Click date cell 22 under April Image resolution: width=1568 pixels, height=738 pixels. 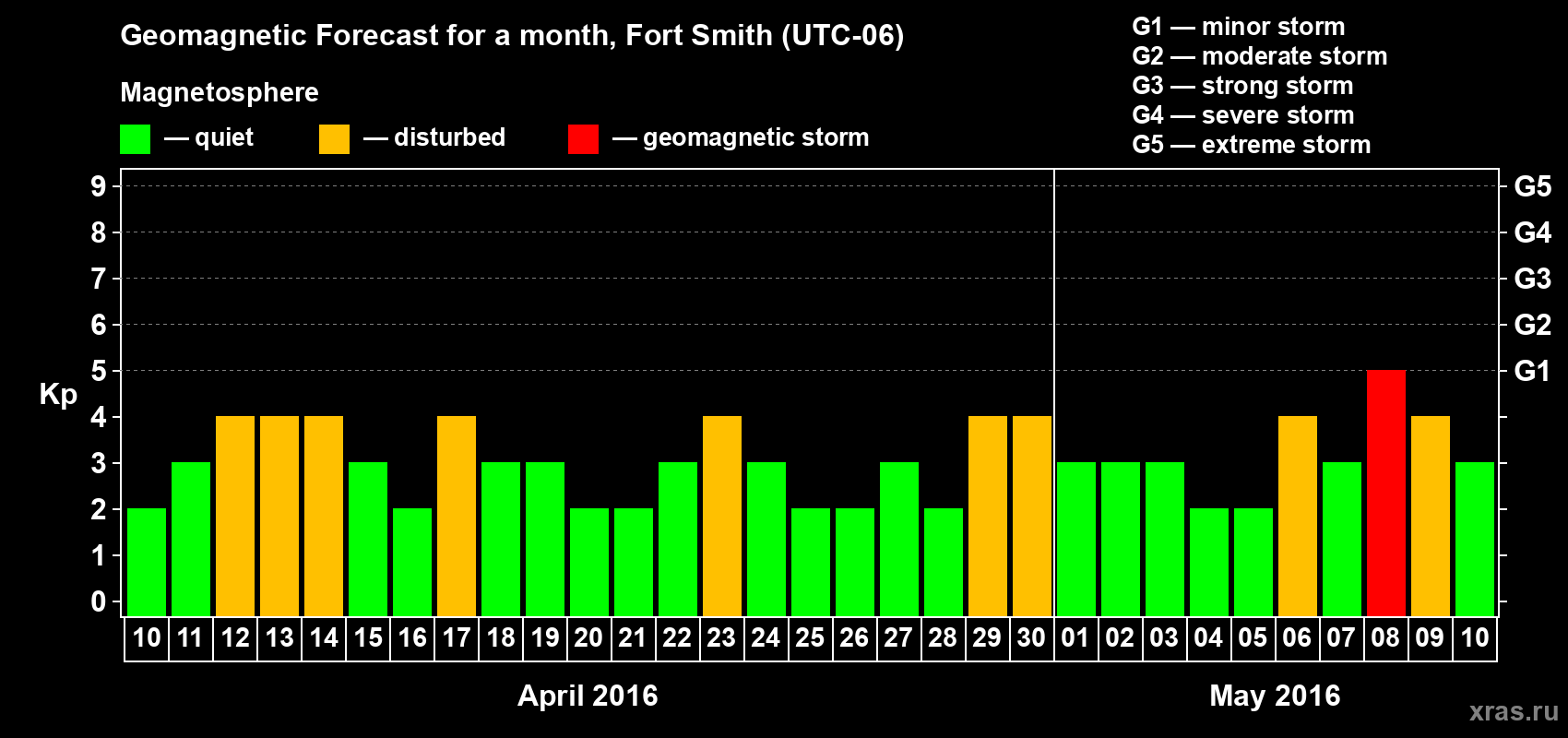(x=678, y=638)
